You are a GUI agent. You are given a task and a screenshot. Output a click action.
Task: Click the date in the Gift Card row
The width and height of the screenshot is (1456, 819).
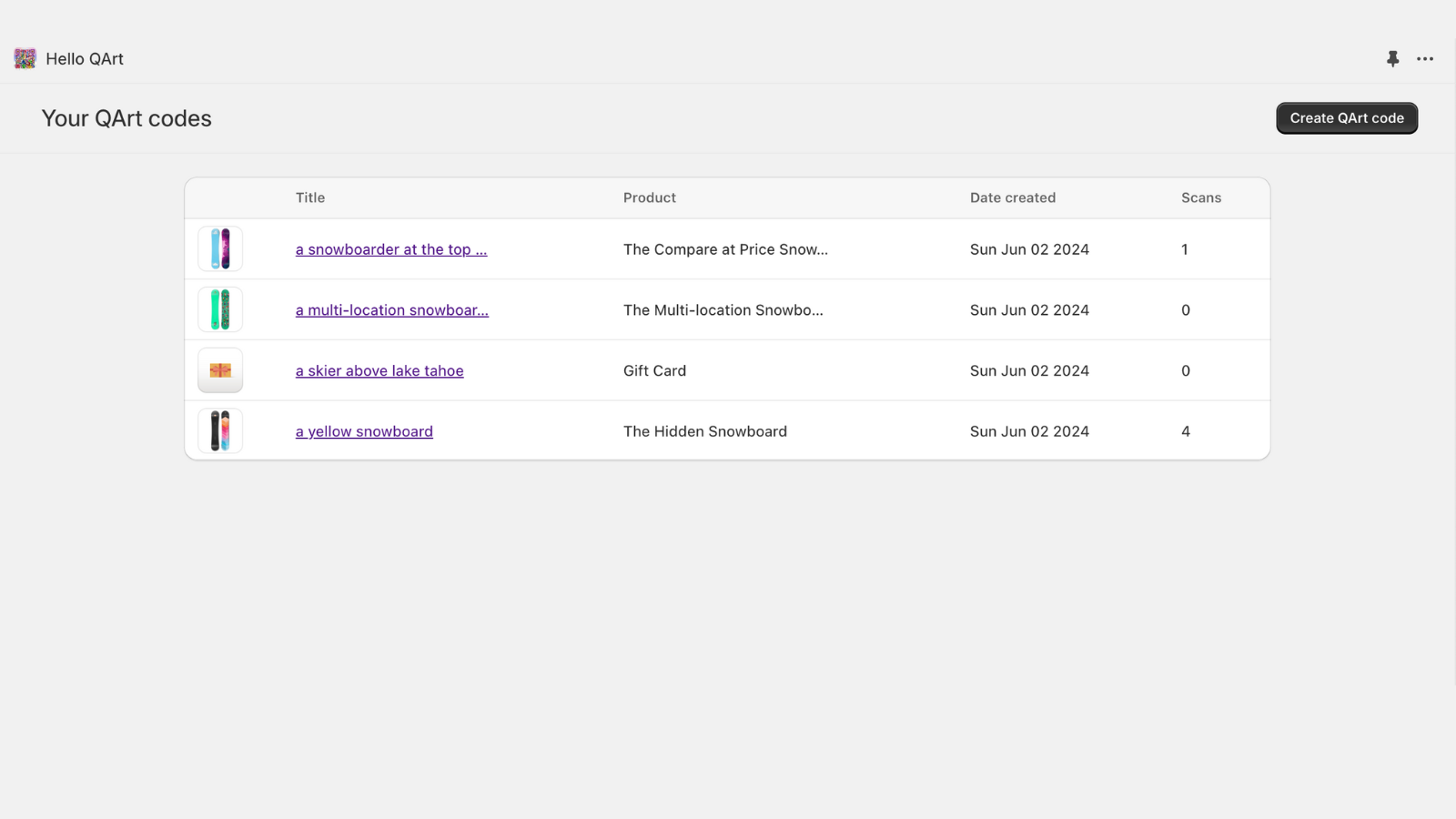pos(1029,370)
